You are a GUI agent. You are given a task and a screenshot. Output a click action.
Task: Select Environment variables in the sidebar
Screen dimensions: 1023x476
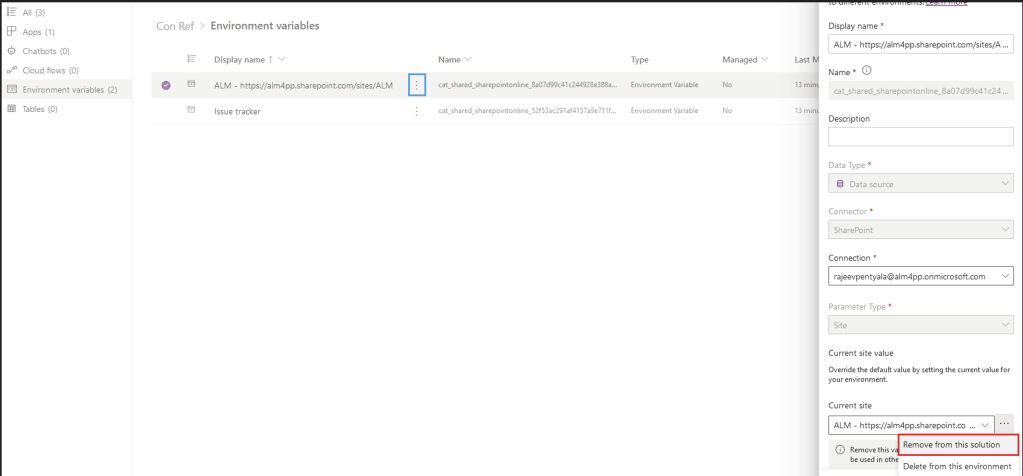tap(69, 90)
